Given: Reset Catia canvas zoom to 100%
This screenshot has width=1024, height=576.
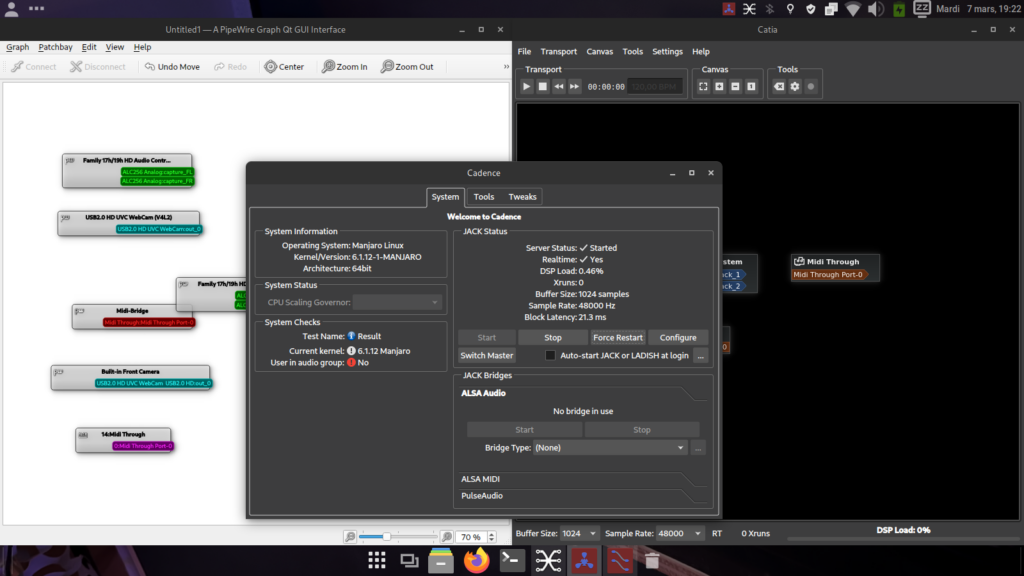Looking at the screenshot, I should click(751, 86).
